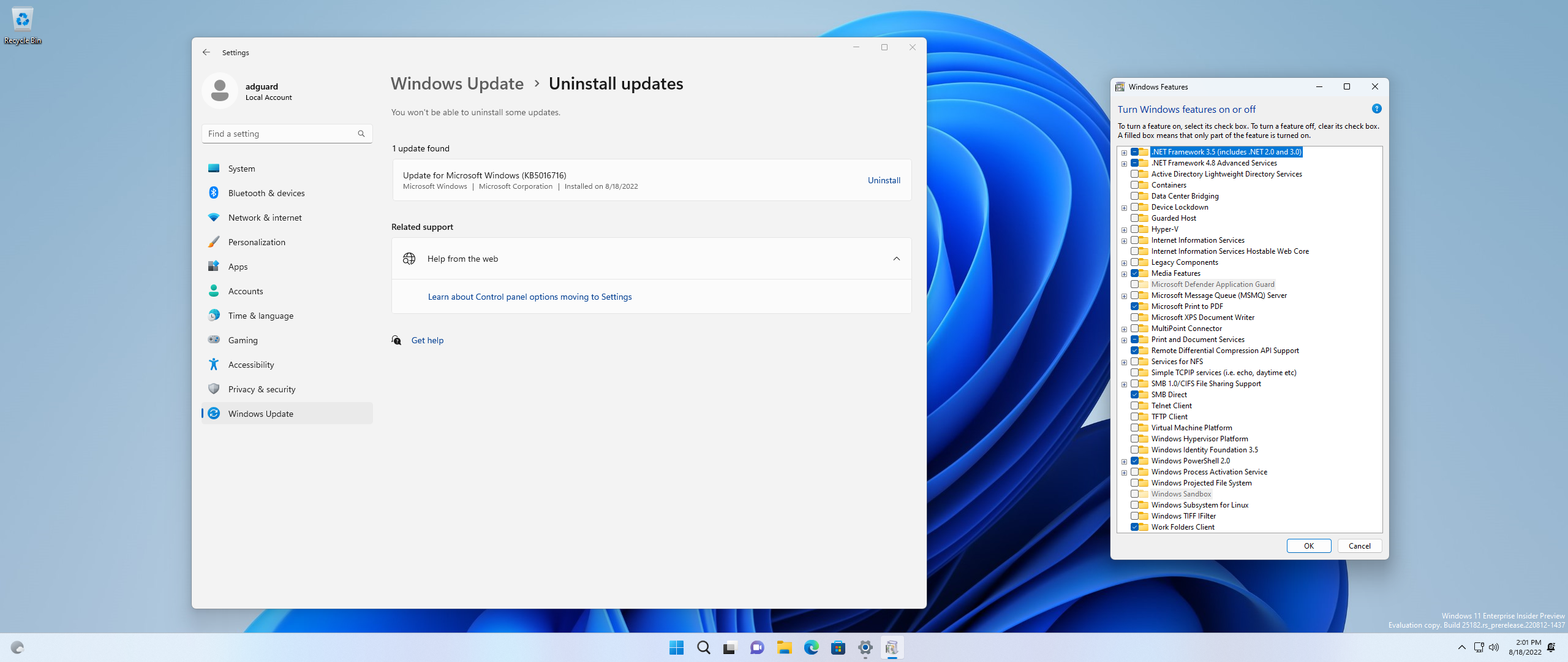Uncheck the Media Features checkbox
The image size is (1568, 662).
click(1135, 273)
